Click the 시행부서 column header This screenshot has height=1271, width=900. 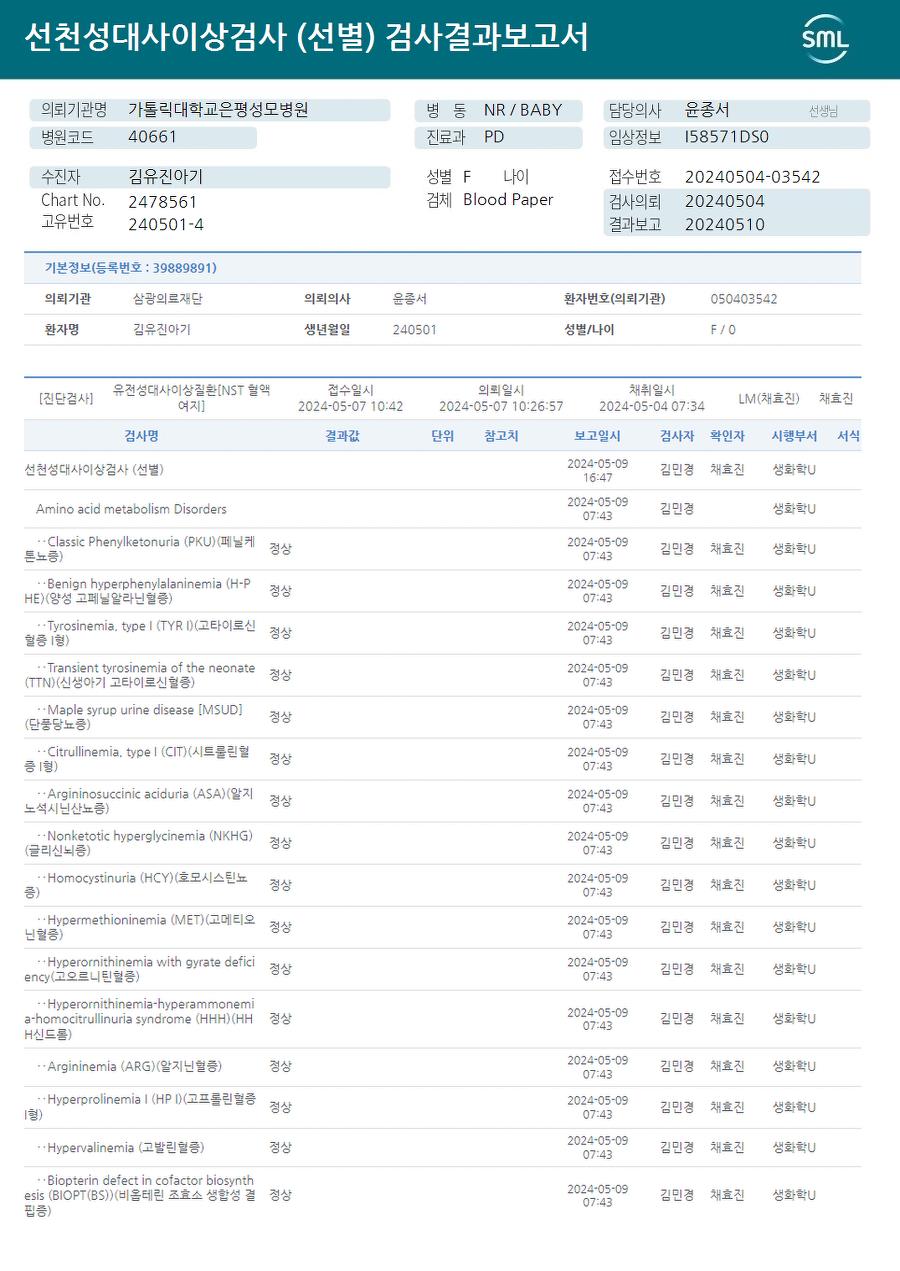pos(794,436)
